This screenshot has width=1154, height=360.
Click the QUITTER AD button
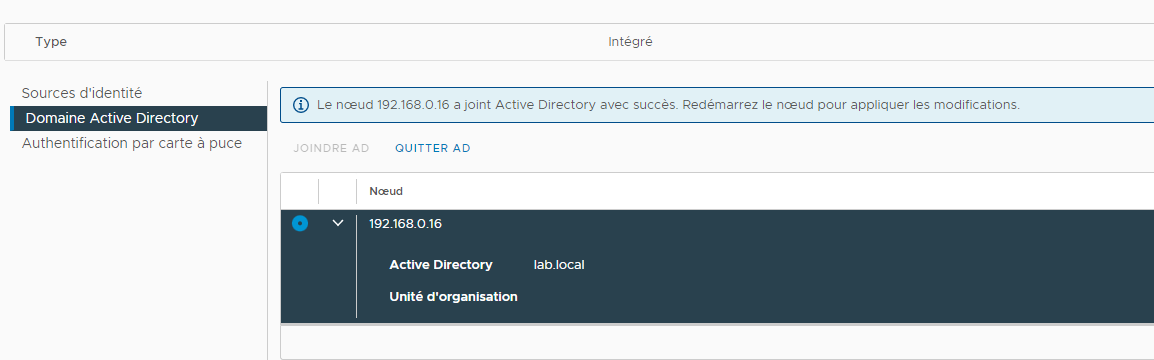click(x=433, y=148)
